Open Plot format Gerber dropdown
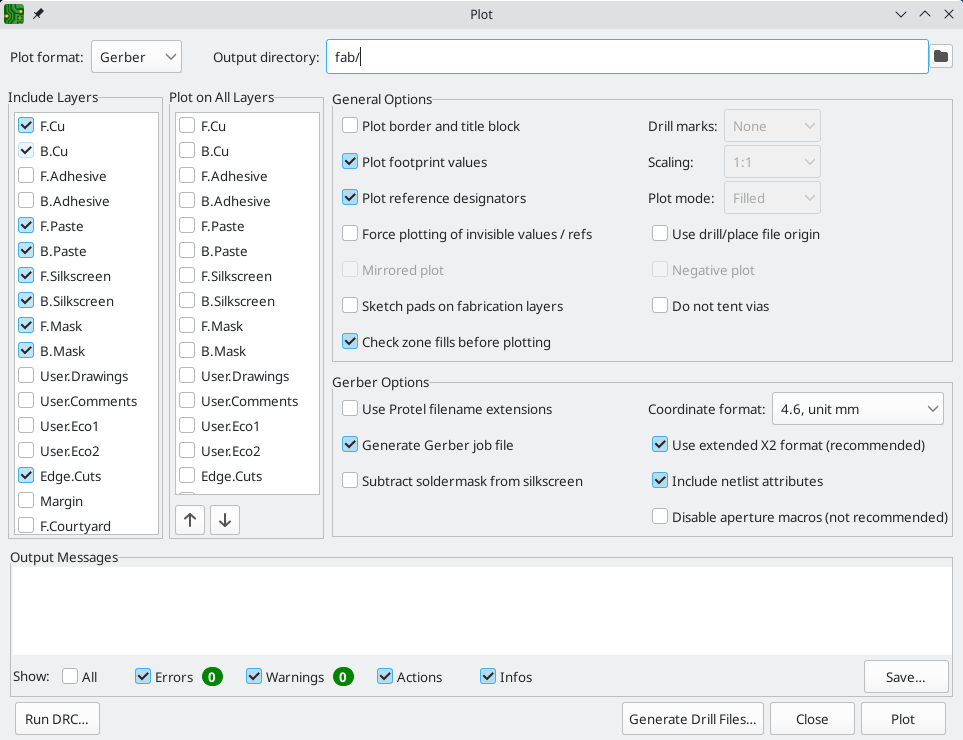Image resolution: width=963 pixels, height=740 pixels. click(x=136, y=57)
